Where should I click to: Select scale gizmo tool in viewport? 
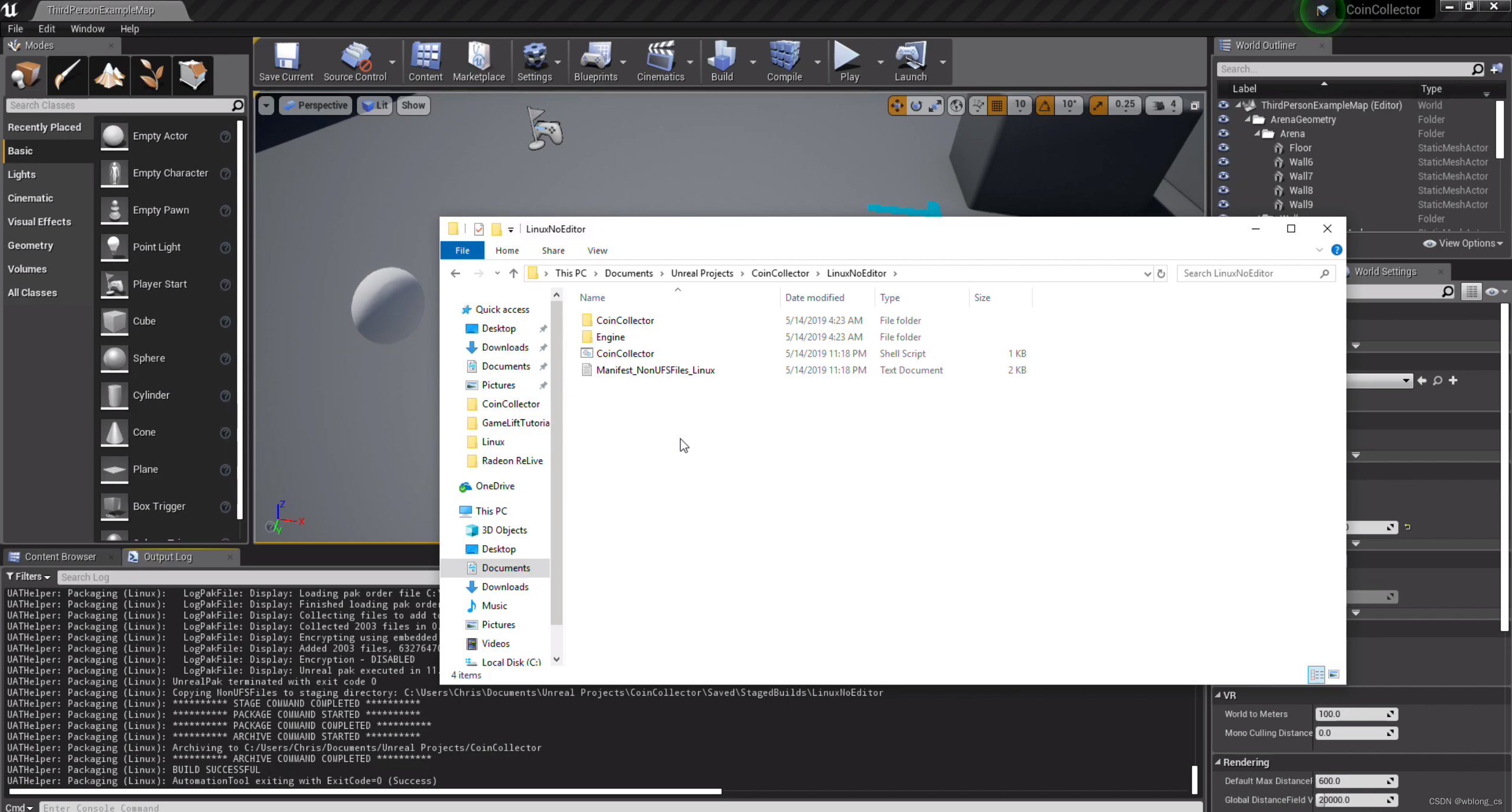935,106
